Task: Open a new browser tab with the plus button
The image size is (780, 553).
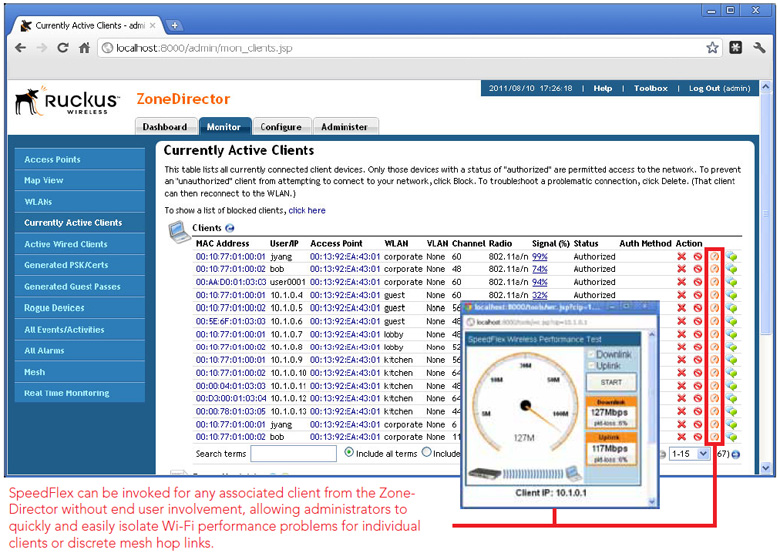Action: pyautogui.click(x=174, y=25)
